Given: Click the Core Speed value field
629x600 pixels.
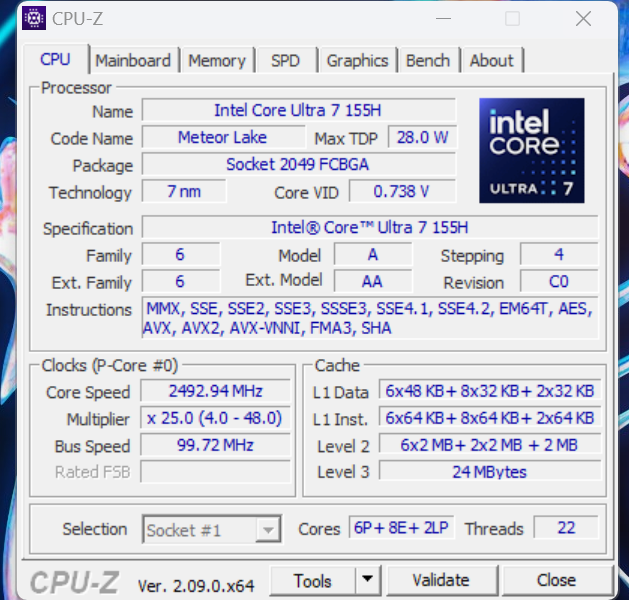Looking at the screenshot, I should (216, 392).
